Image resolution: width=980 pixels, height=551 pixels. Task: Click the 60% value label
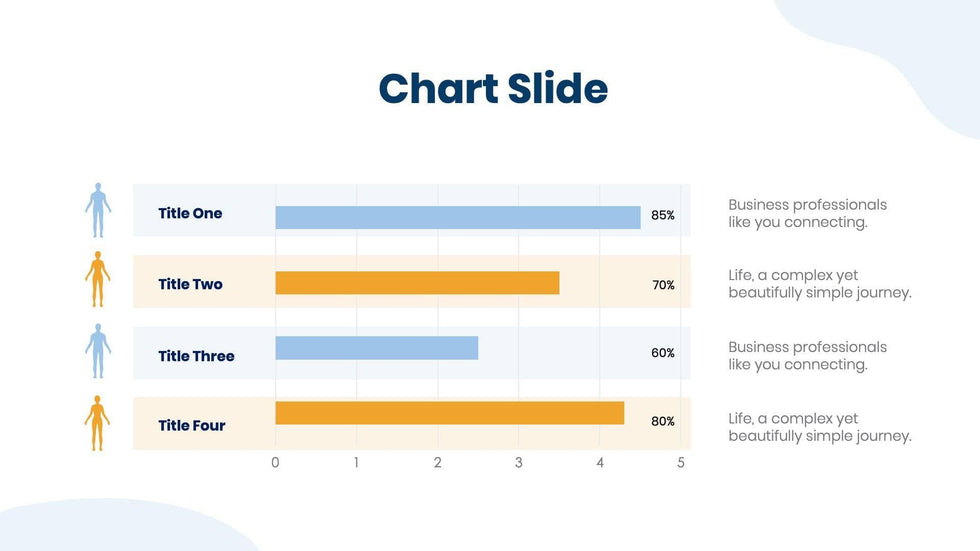663,353
